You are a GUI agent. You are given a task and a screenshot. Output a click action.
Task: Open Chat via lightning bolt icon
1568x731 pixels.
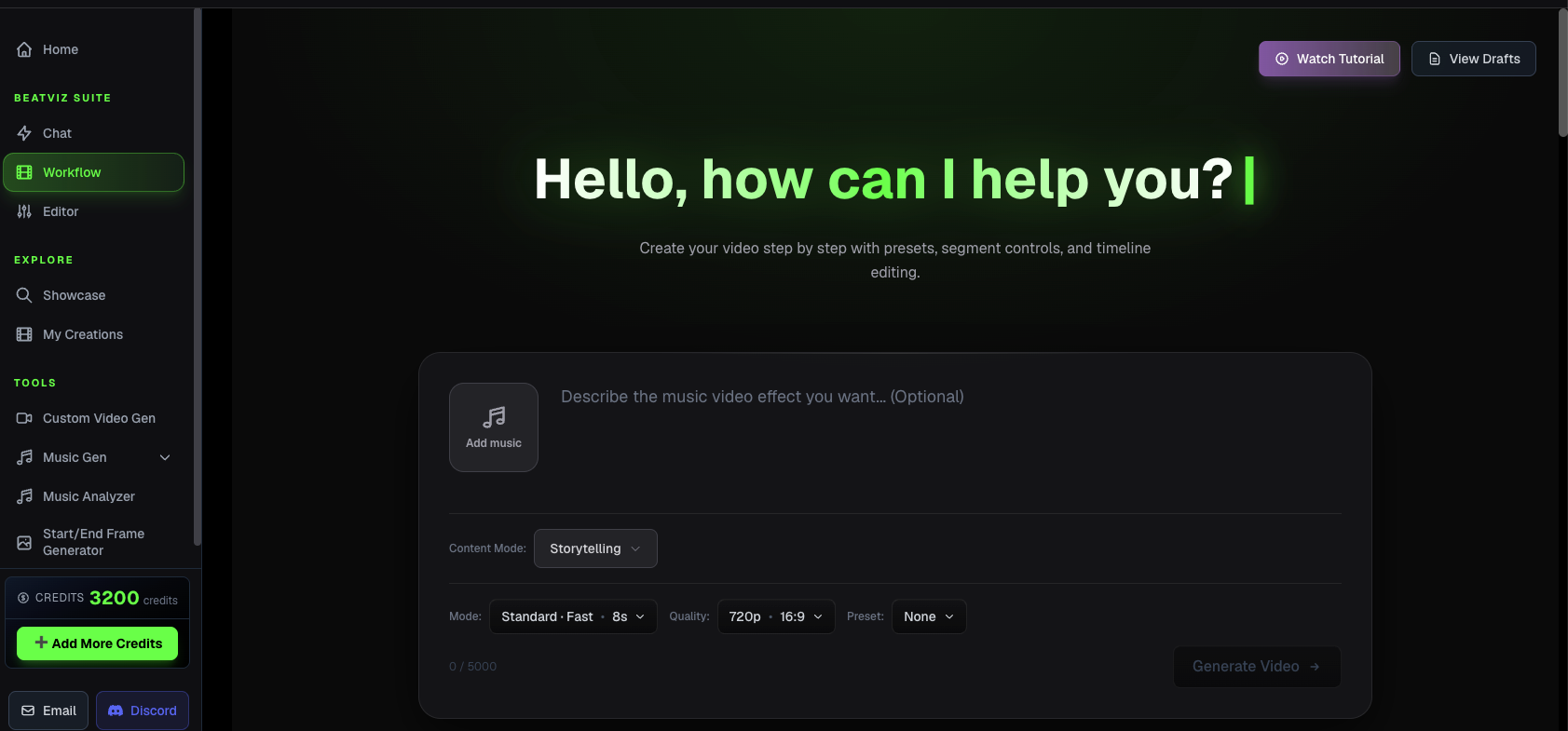click(x=24, y=133)
